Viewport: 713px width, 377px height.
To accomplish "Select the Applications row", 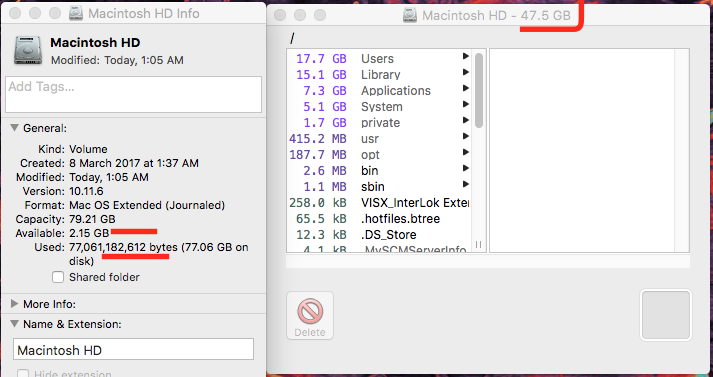I will pyautogui.click(x=380, y=90).
